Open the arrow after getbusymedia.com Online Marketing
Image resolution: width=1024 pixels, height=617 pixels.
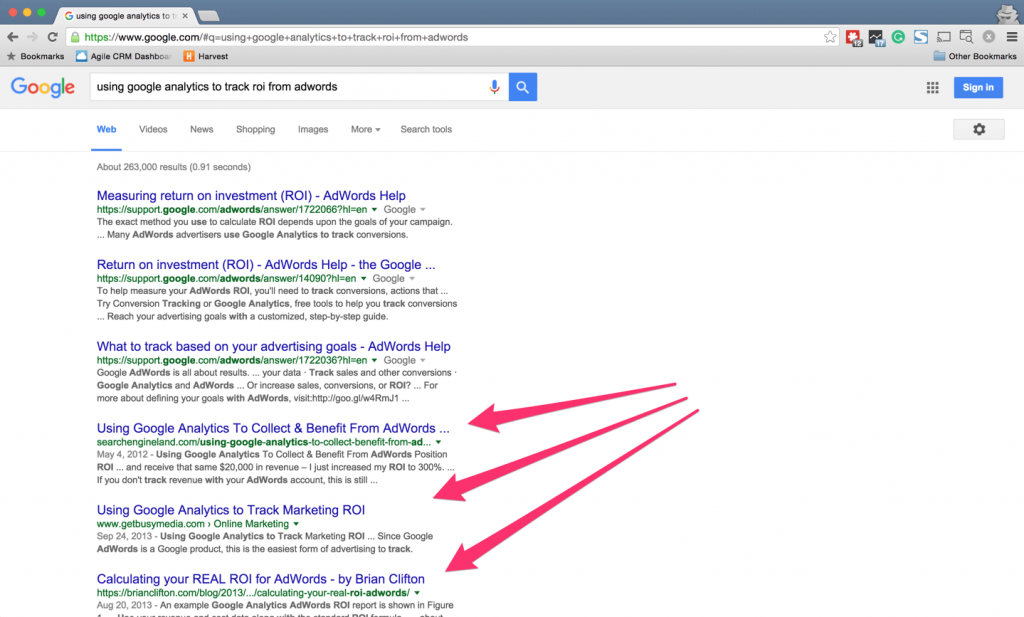[296, 524]
